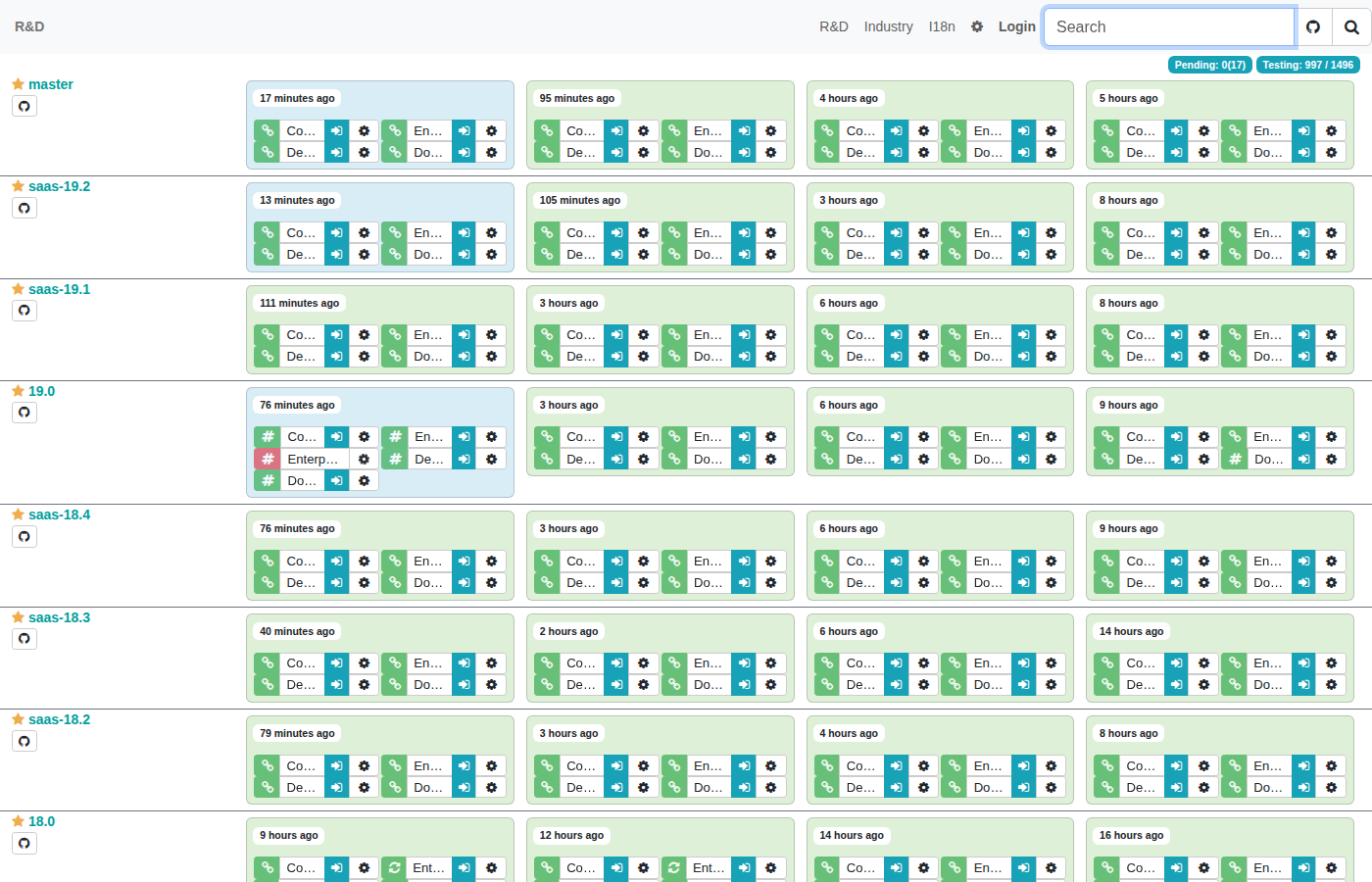The height and width of the screenshot is (882, 1372).
Task: Open the GitHub repository icon under master branch
Action: pyautogui.click(x=24, y=106)
